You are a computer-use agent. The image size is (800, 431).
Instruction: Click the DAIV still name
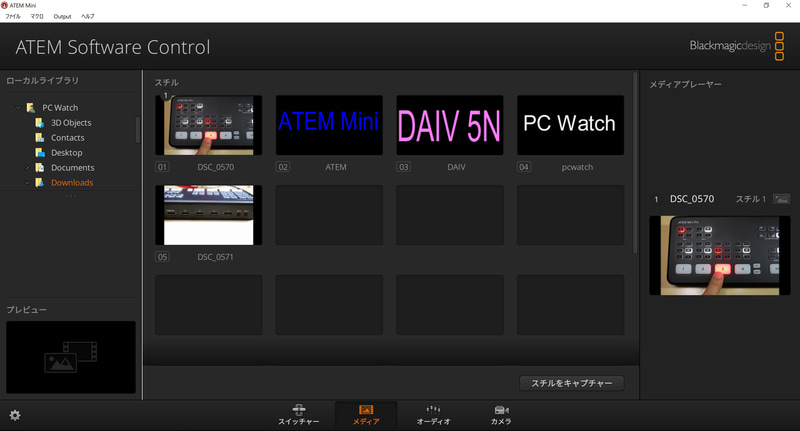(456, 167)
